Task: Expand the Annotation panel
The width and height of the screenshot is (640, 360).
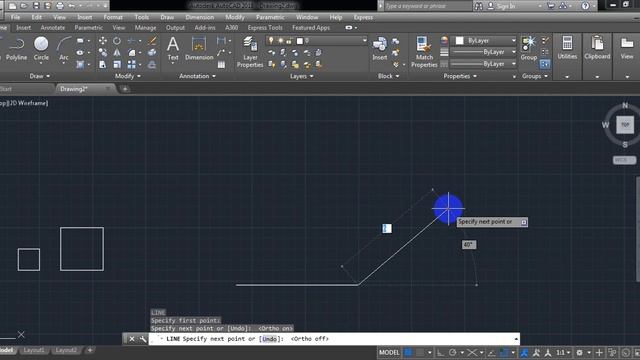Action: 197,76
